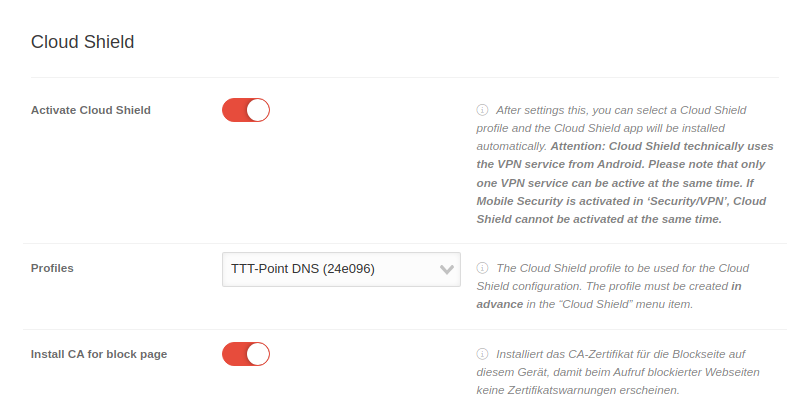The width and height of the screenshot is (810, 413).
Task: Open the Profiles dropdown showing TTT-Point DNS
Action: pos(330,269)
